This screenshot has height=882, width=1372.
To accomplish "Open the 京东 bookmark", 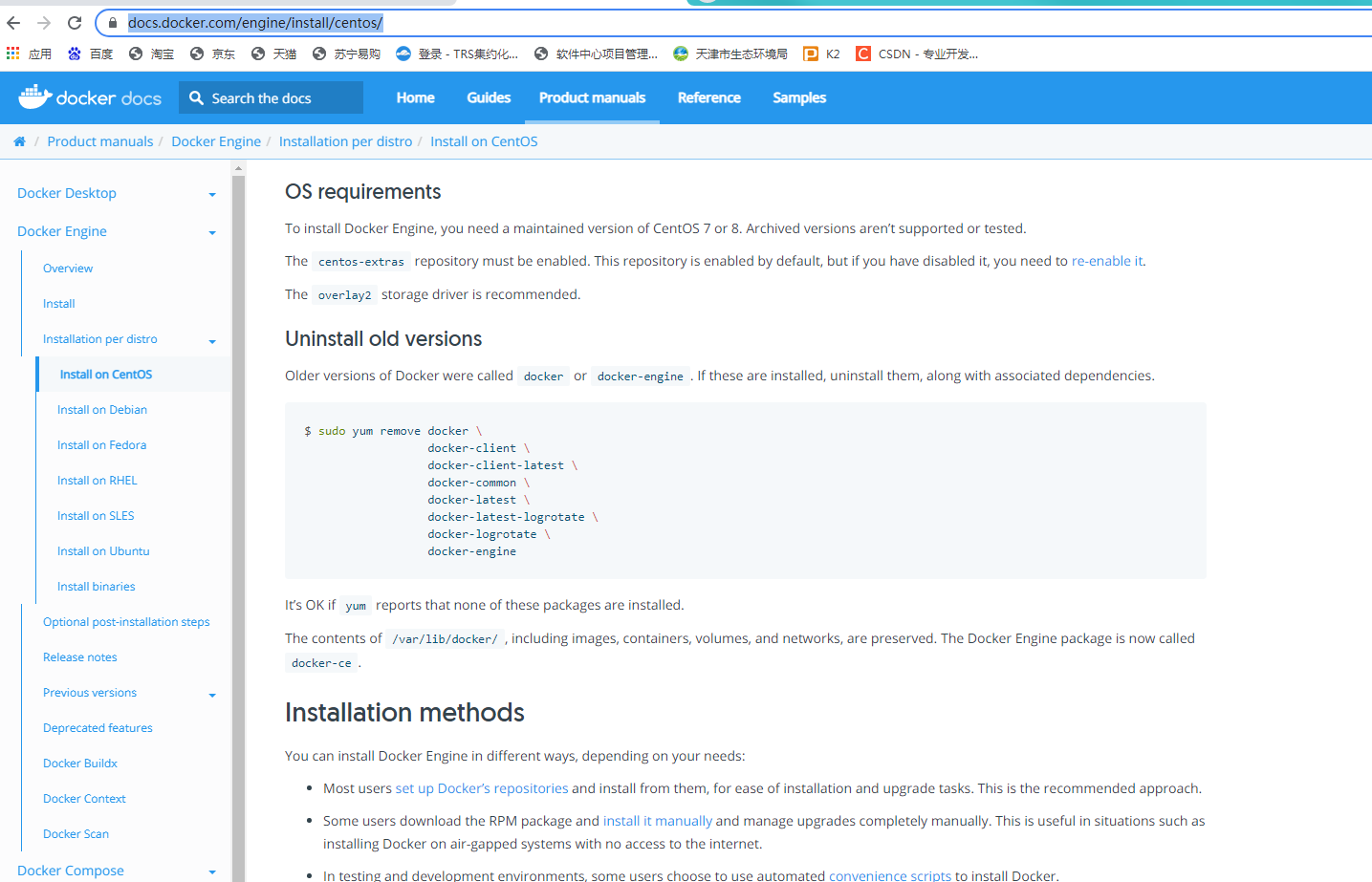I will [212, 54].
